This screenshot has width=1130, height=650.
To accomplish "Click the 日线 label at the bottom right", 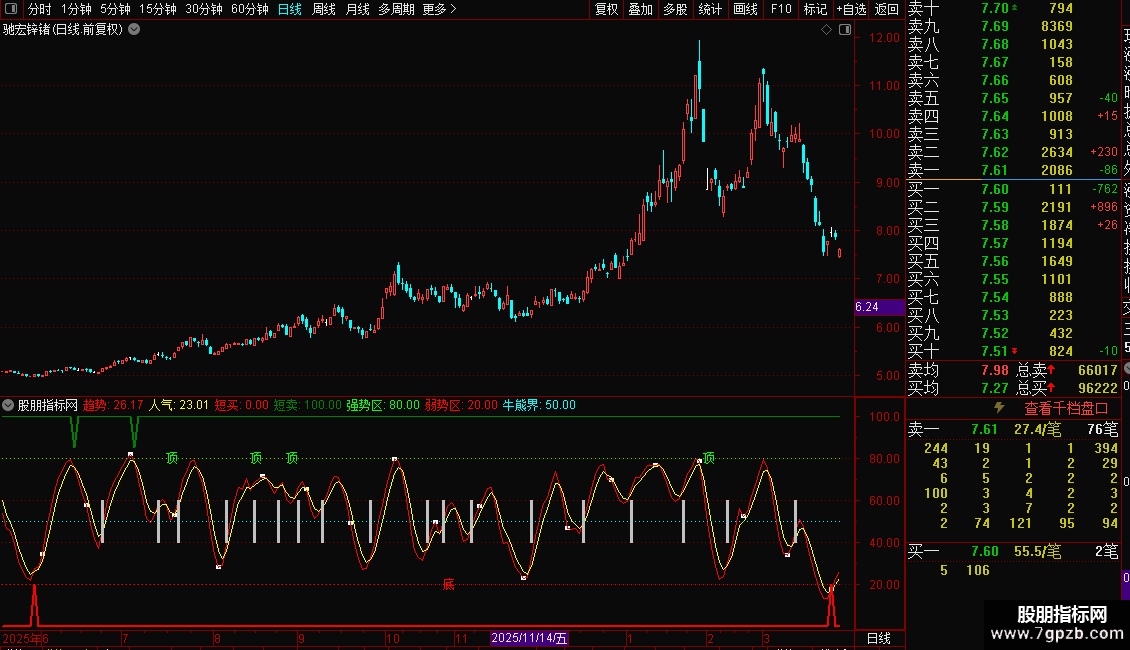I will coord(878,638).
